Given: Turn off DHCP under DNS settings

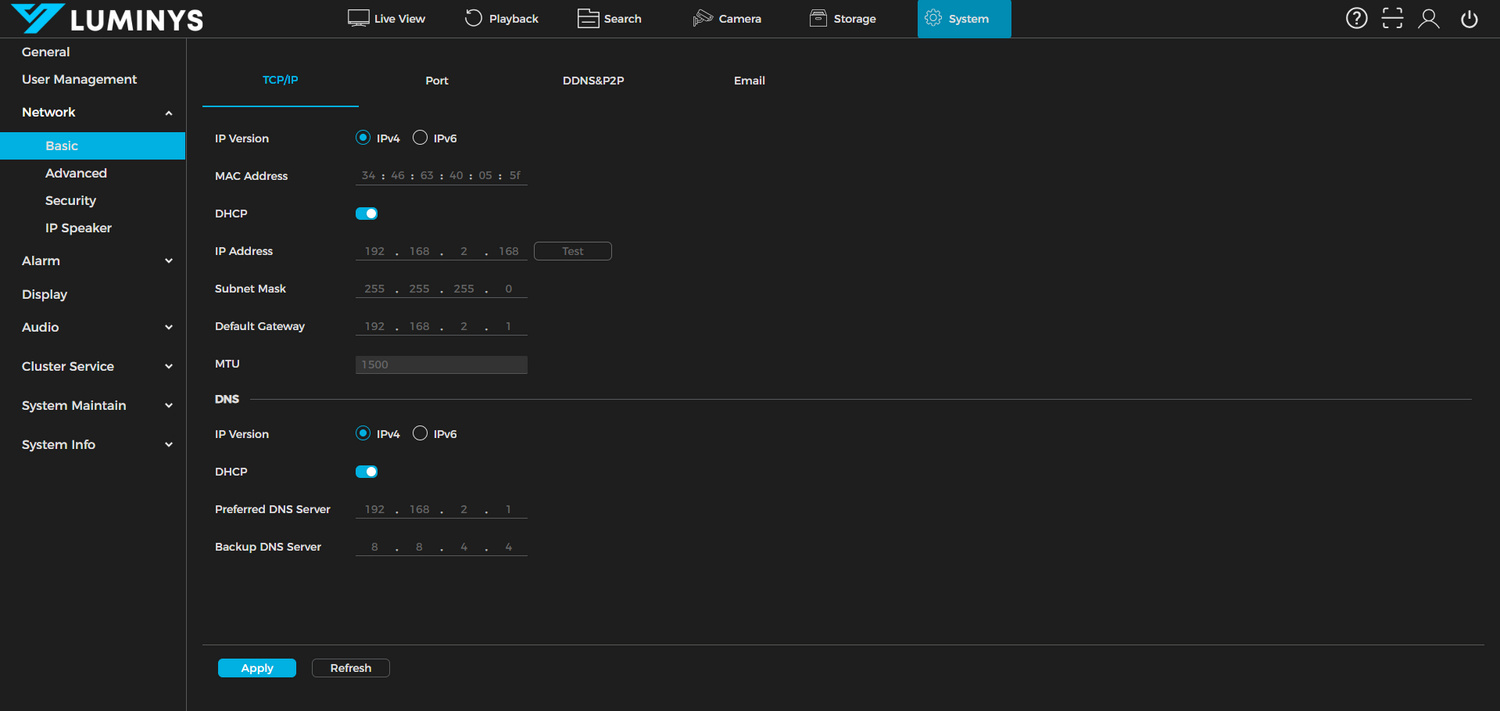Looking at the screenshot, I should coord(366,471).
